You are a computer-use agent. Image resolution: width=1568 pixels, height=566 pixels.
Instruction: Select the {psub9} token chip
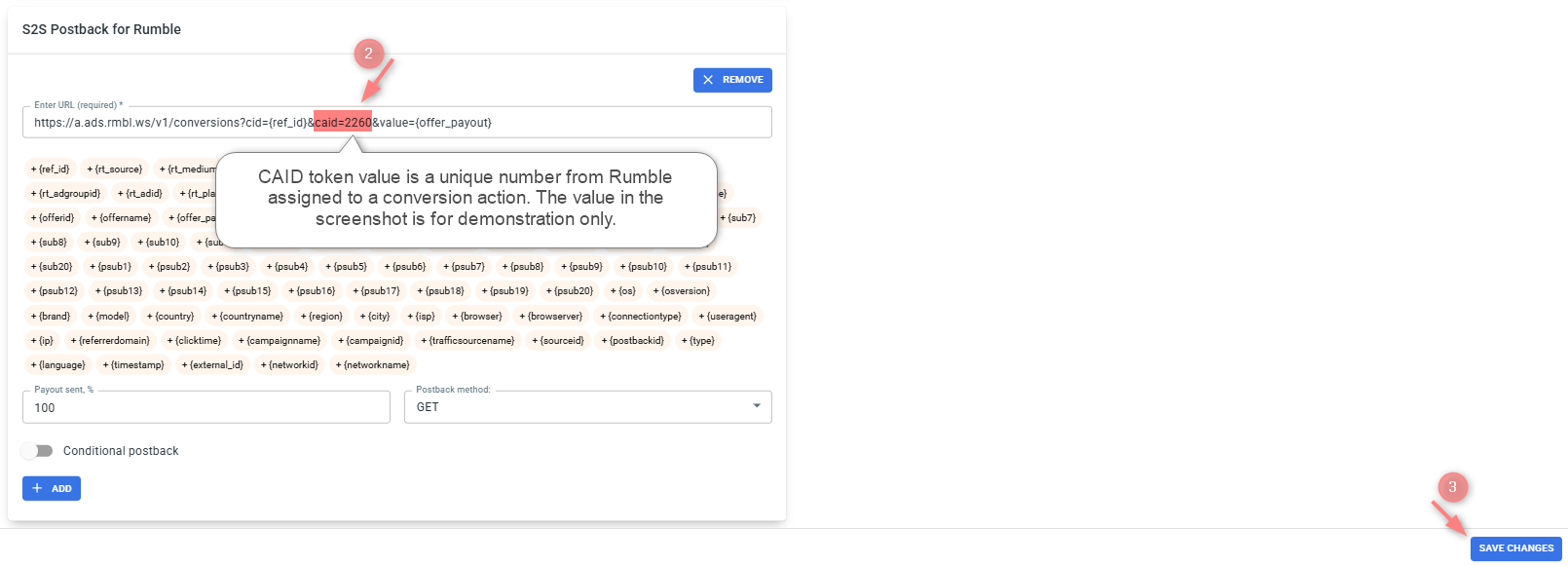(582, 267)
